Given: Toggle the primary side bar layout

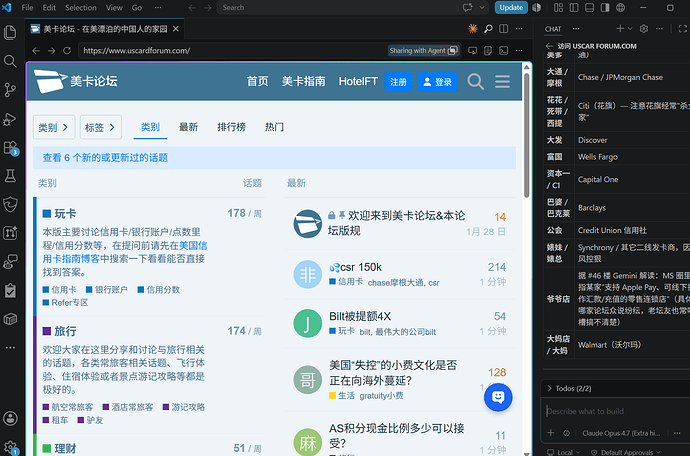Looking at the screenshot, I should point(574,7).
